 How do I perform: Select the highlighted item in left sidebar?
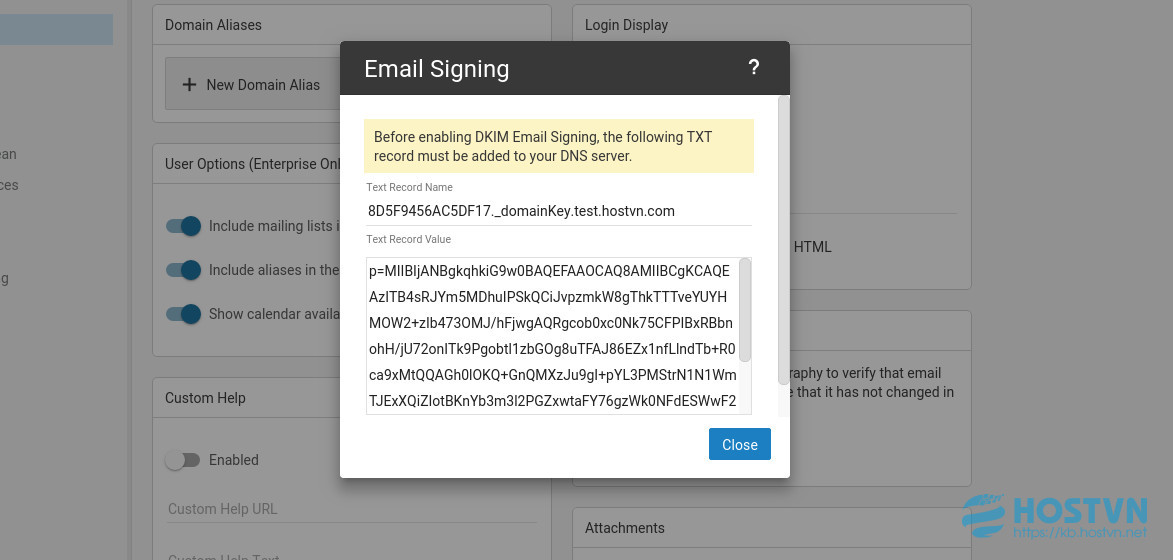pyautogui.click(x=56, y=29)
